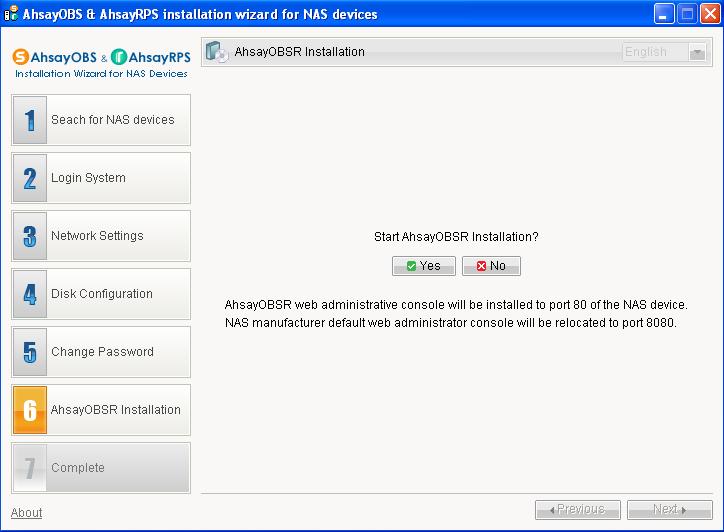Select the Complete step
Viewport: 724px width, 532px height.
[x=101, y=468]
